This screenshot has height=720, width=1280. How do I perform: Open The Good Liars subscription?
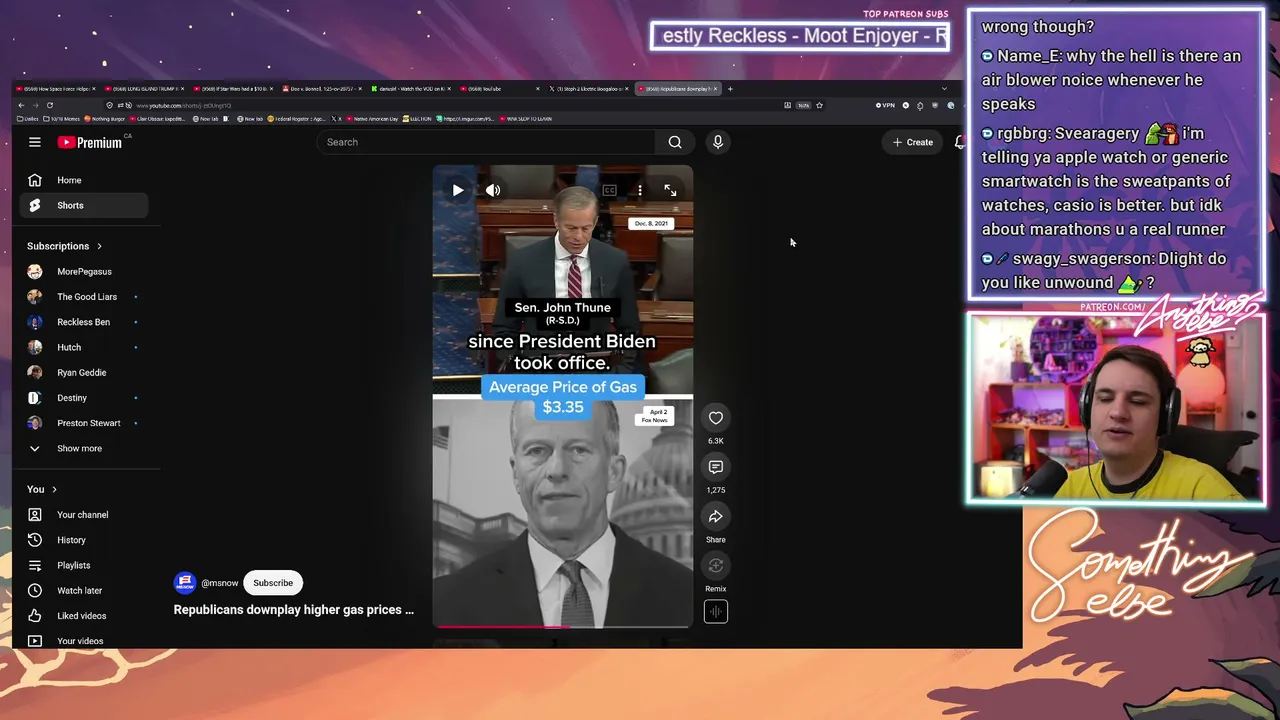(84, 297)
